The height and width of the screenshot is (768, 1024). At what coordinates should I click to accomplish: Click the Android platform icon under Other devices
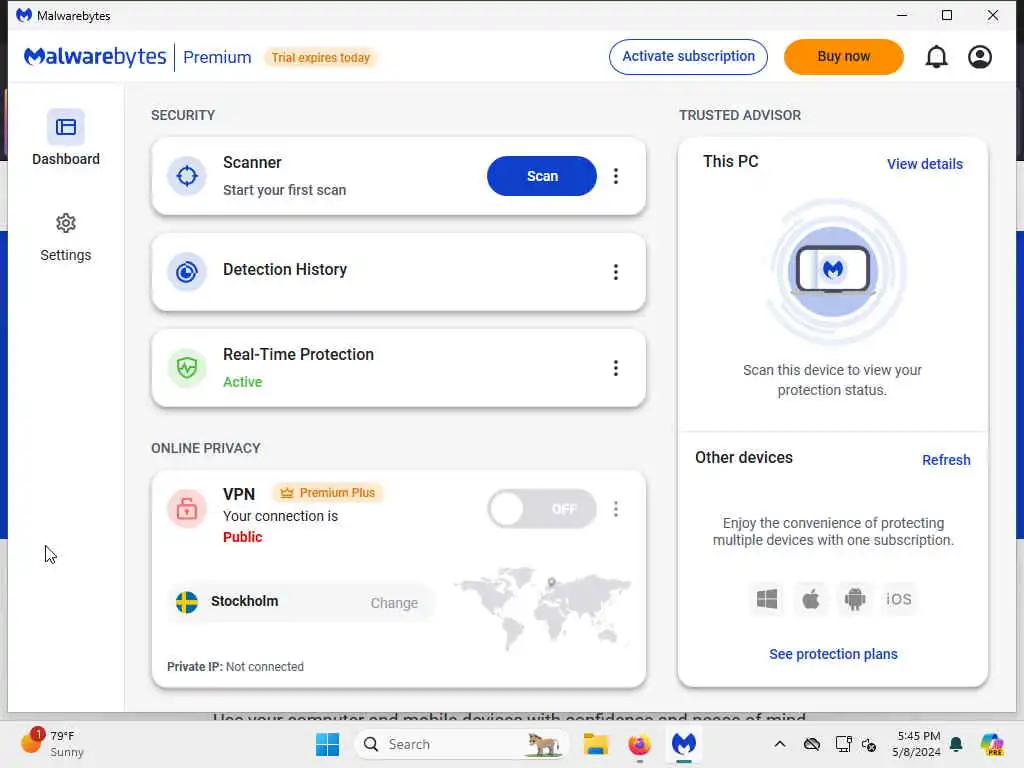point(854,599)
